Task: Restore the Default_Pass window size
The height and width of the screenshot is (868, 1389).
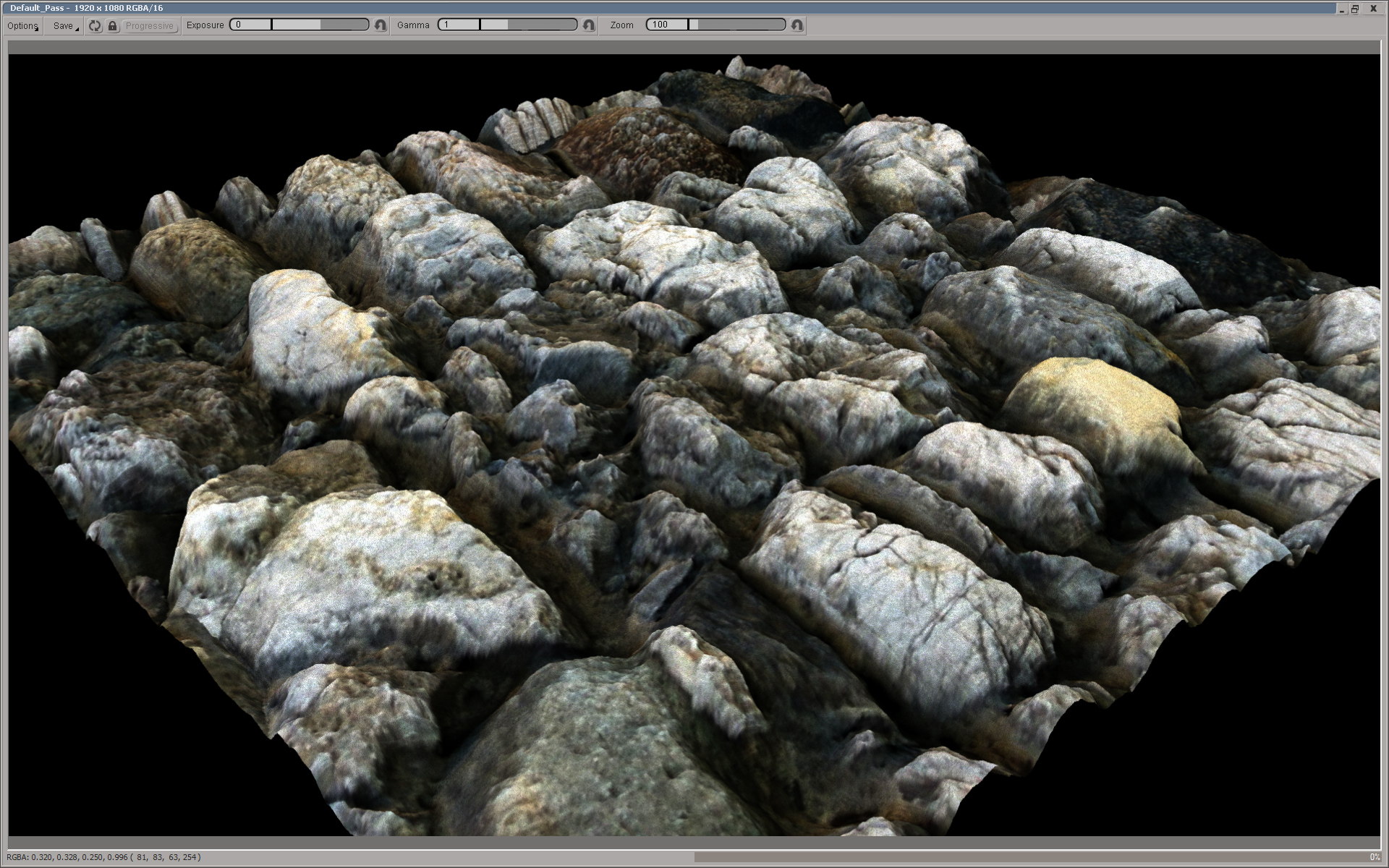Action: point(1355,9)
